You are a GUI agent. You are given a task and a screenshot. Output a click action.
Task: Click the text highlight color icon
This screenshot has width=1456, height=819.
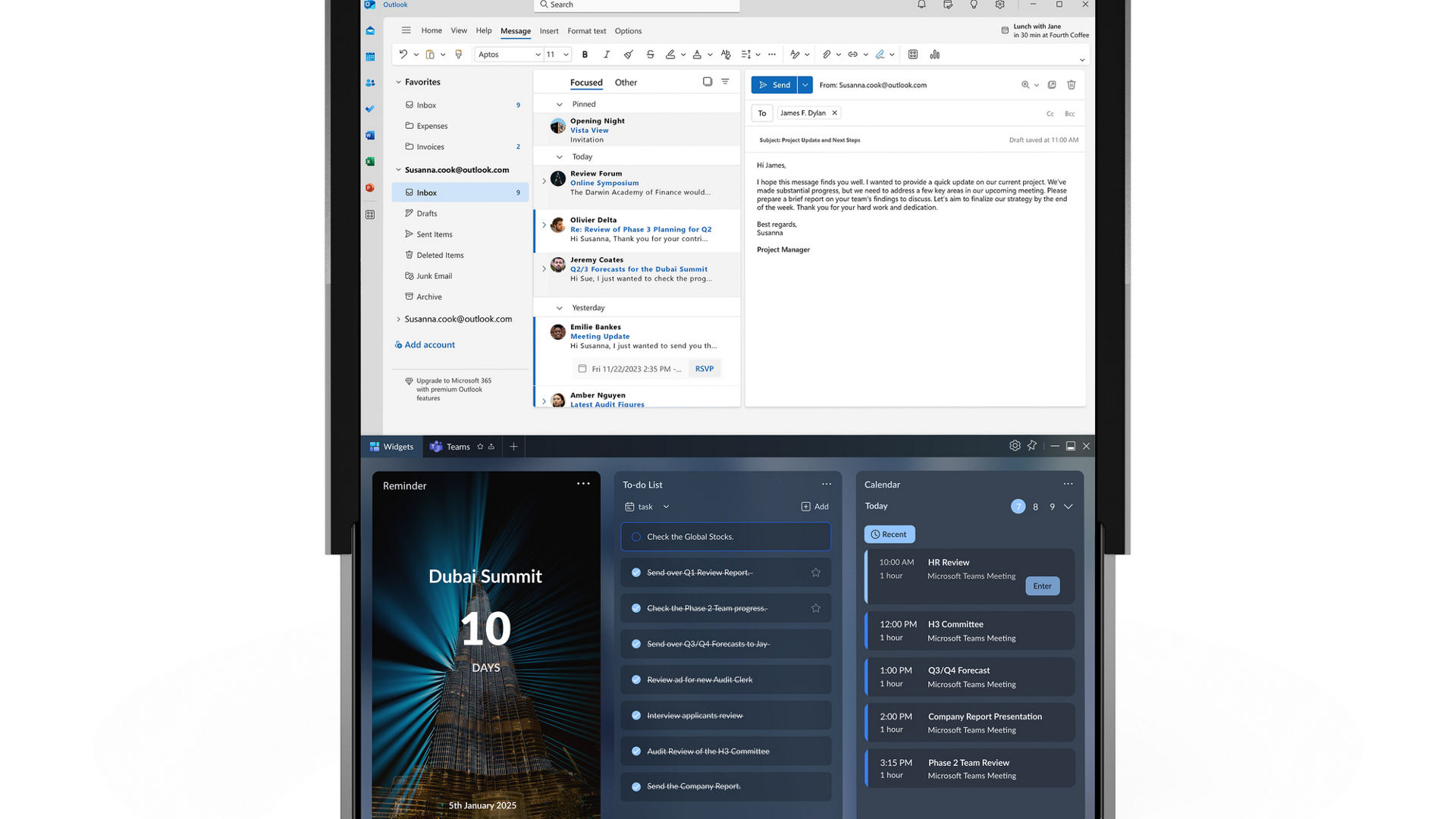click(670, 55)
